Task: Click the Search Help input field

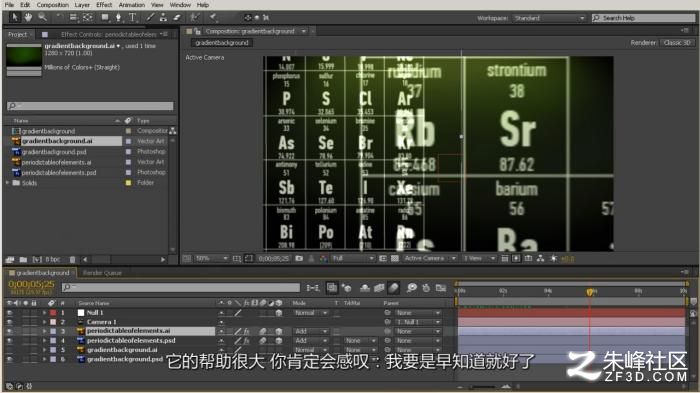Action: point(643,18)
